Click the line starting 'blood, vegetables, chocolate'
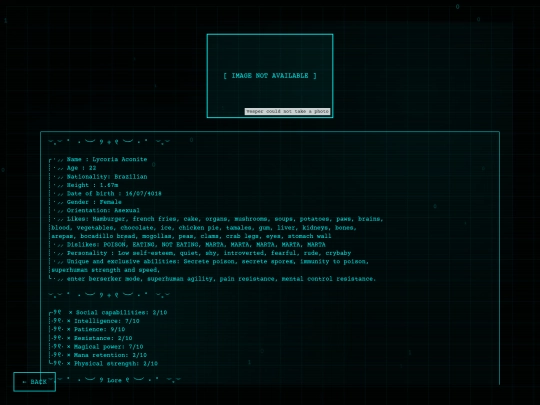Viewport: 540px width, 405px height. pos(204,228)
